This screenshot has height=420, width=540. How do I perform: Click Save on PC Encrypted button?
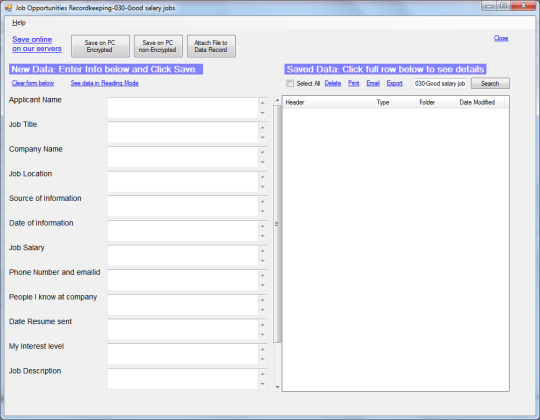click(x=100, y=46)
